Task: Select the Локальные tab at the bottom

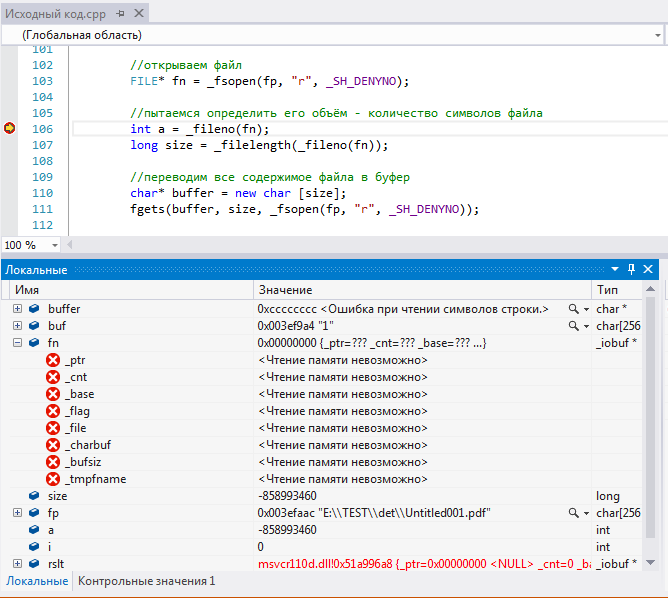Action: tap(37, 581)
